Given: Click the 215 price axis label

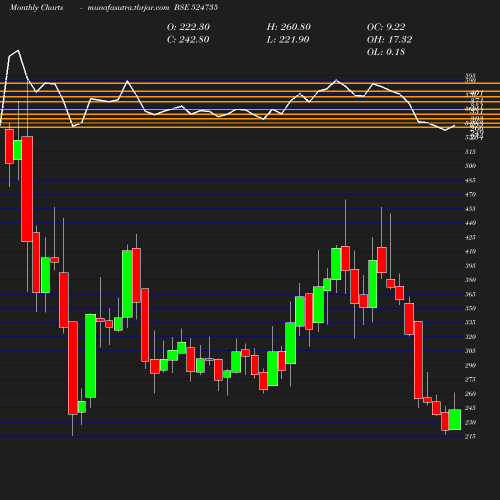Looking at the screenshot, I should [470, 436].
